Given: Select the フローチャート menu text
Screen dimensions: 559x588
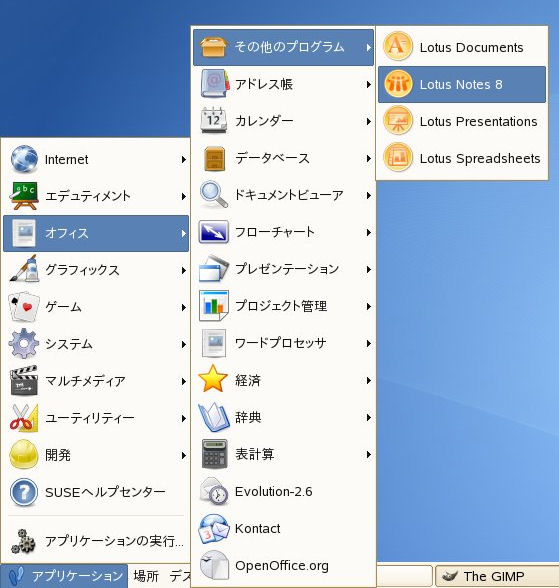Looking at the screenshot, I should [x=275, y=232].
